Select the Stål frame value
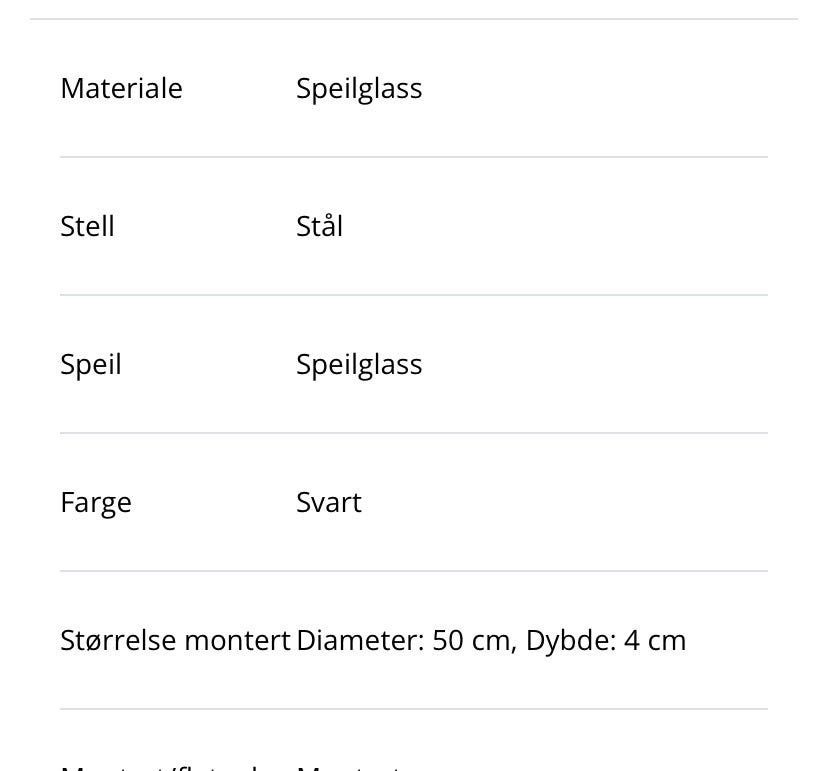Image resolution: width=828 pixels, height=771 pixels. pyautogui.click(x=319, y=226)
